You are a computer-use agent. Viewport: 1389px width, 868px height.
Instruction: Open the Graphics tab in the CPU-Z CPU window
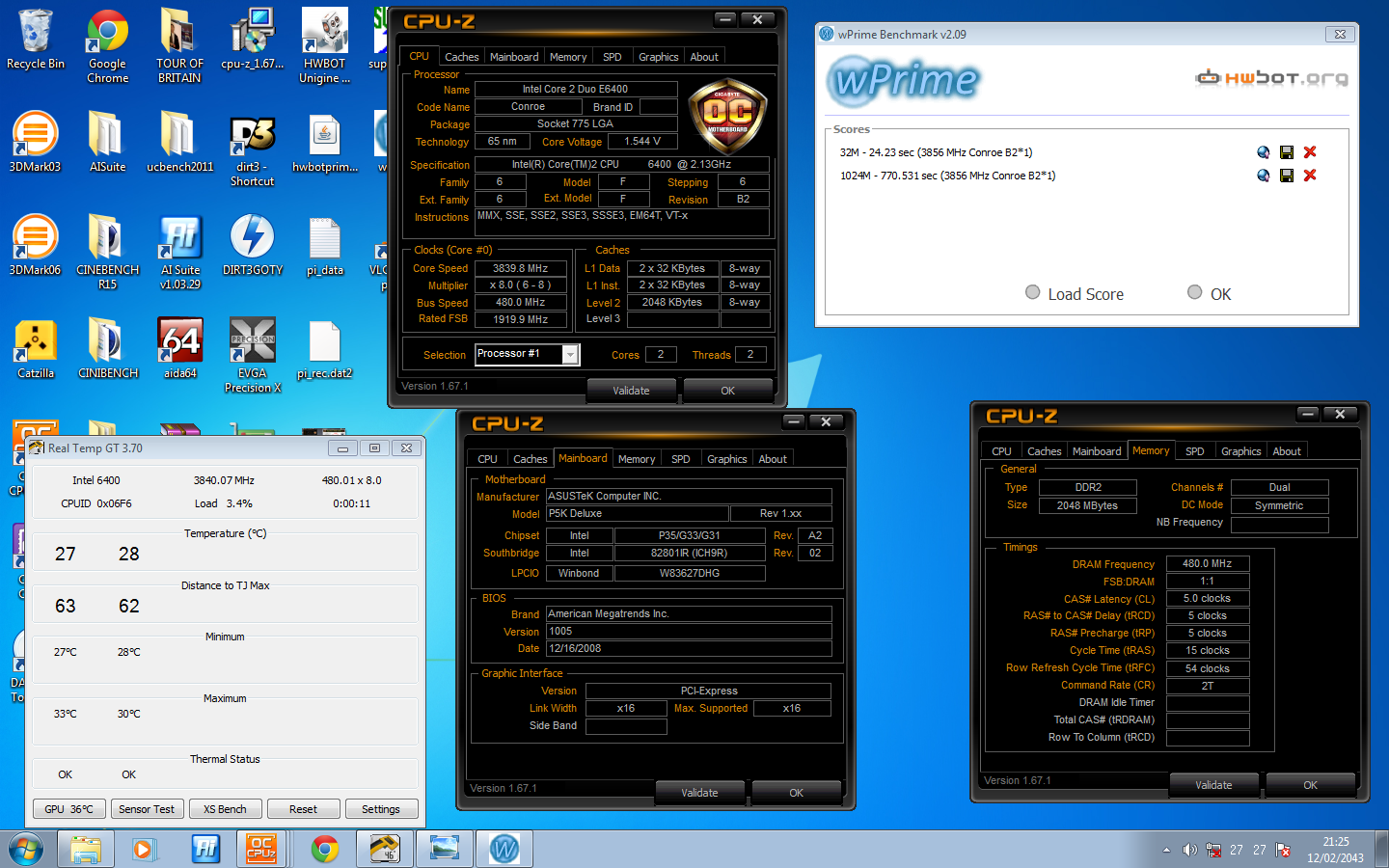pos(658,57)
